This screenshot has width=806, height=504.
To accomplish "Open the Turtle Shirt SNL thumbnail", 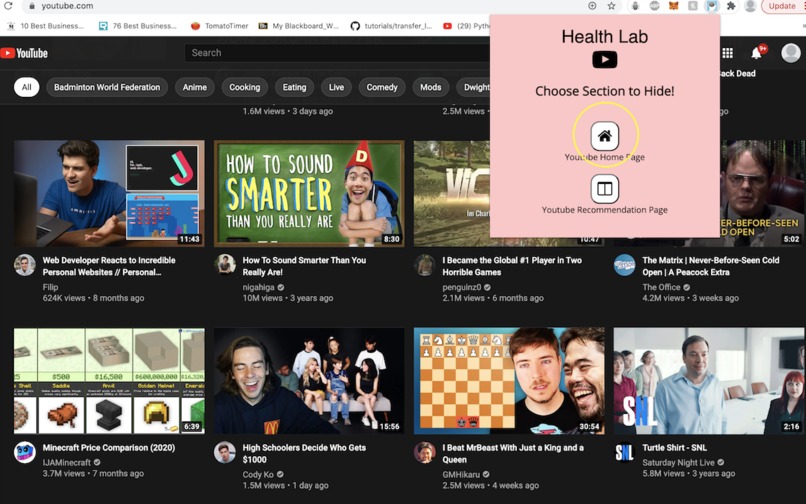I will 709,381.
